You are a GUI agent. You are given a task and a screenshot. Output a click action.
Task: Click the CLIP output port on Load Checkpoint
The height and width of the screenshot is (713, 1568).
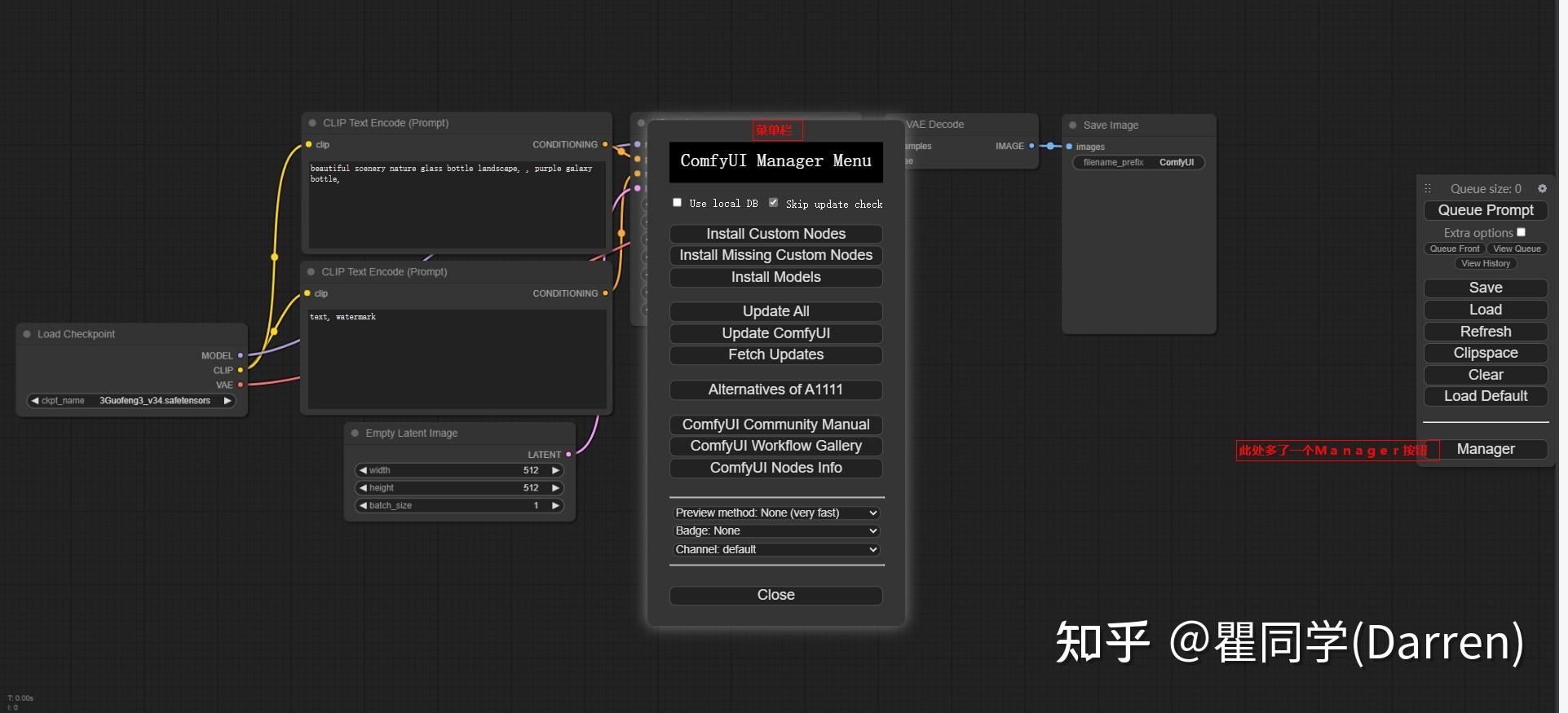pos(241,370)
